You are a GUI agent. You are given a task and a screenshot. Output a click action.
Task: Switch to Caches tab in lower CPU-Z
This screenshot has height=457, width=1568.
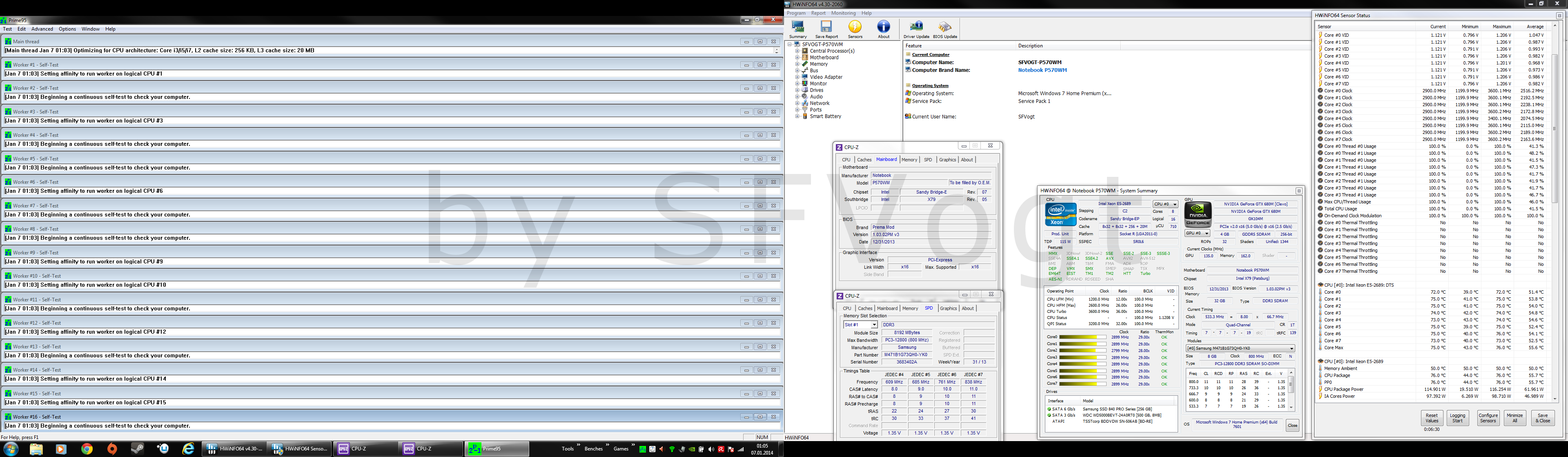pos(865,308)
